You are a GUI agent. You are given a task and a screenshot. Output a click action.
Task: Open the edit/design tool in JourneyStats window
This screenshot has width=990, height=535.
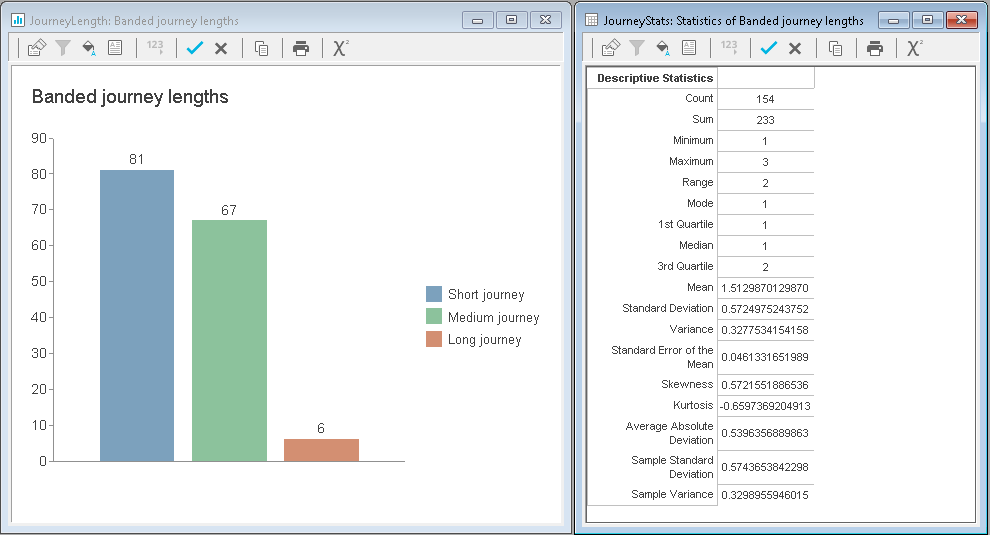pos(611,48)
